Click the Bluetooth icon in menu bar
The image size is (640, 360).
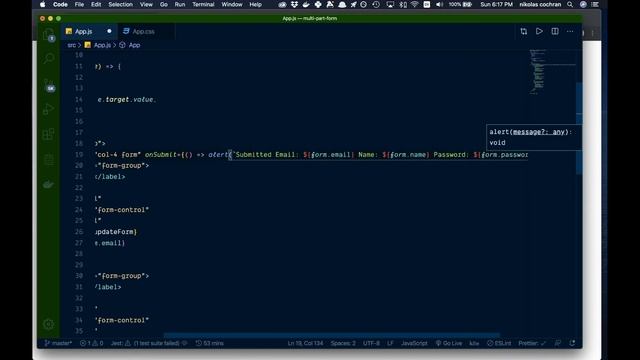click(x=403, y=4)
